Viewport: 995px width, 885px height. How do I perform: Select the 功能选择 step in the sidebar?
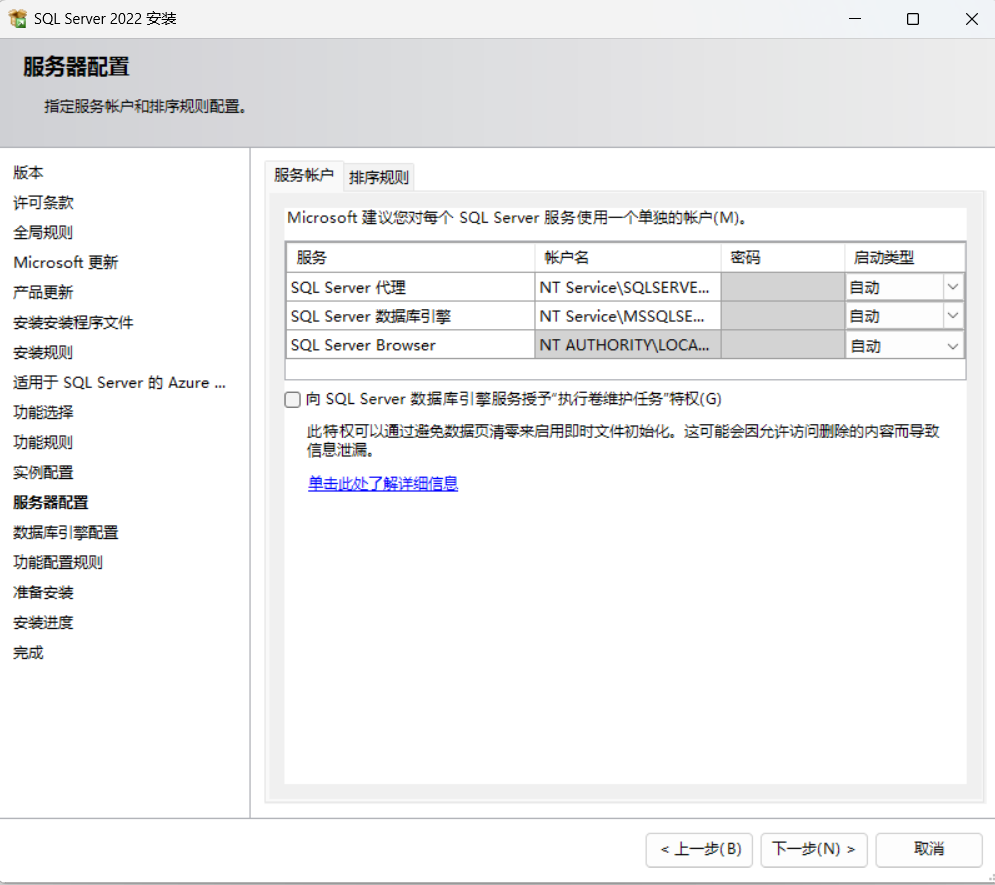pos(43,412)
